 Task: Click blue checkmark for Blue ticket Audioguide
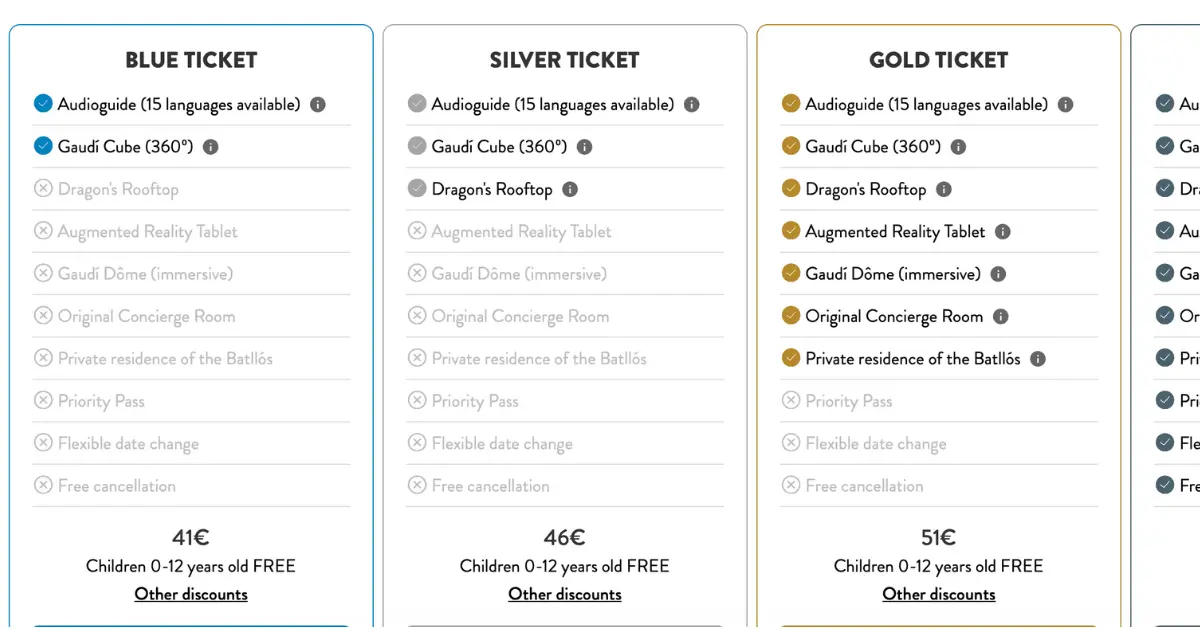43,103
